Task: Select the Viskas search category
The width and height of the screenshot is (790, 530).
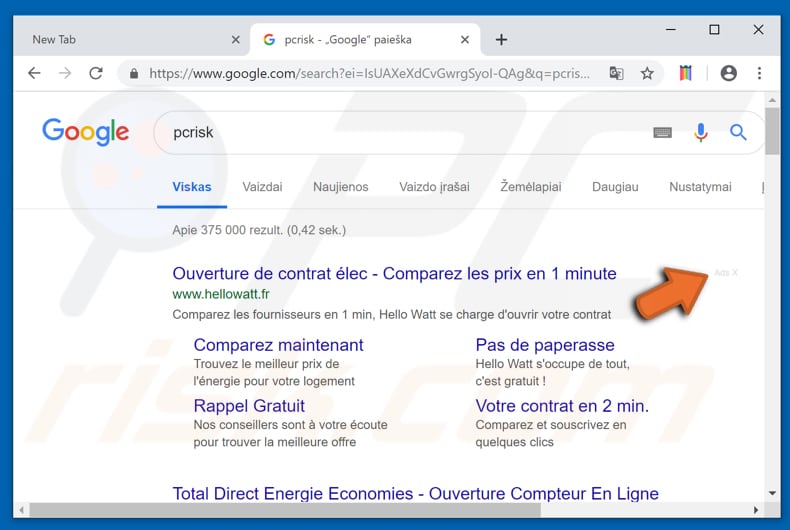Action: (192, 187)
